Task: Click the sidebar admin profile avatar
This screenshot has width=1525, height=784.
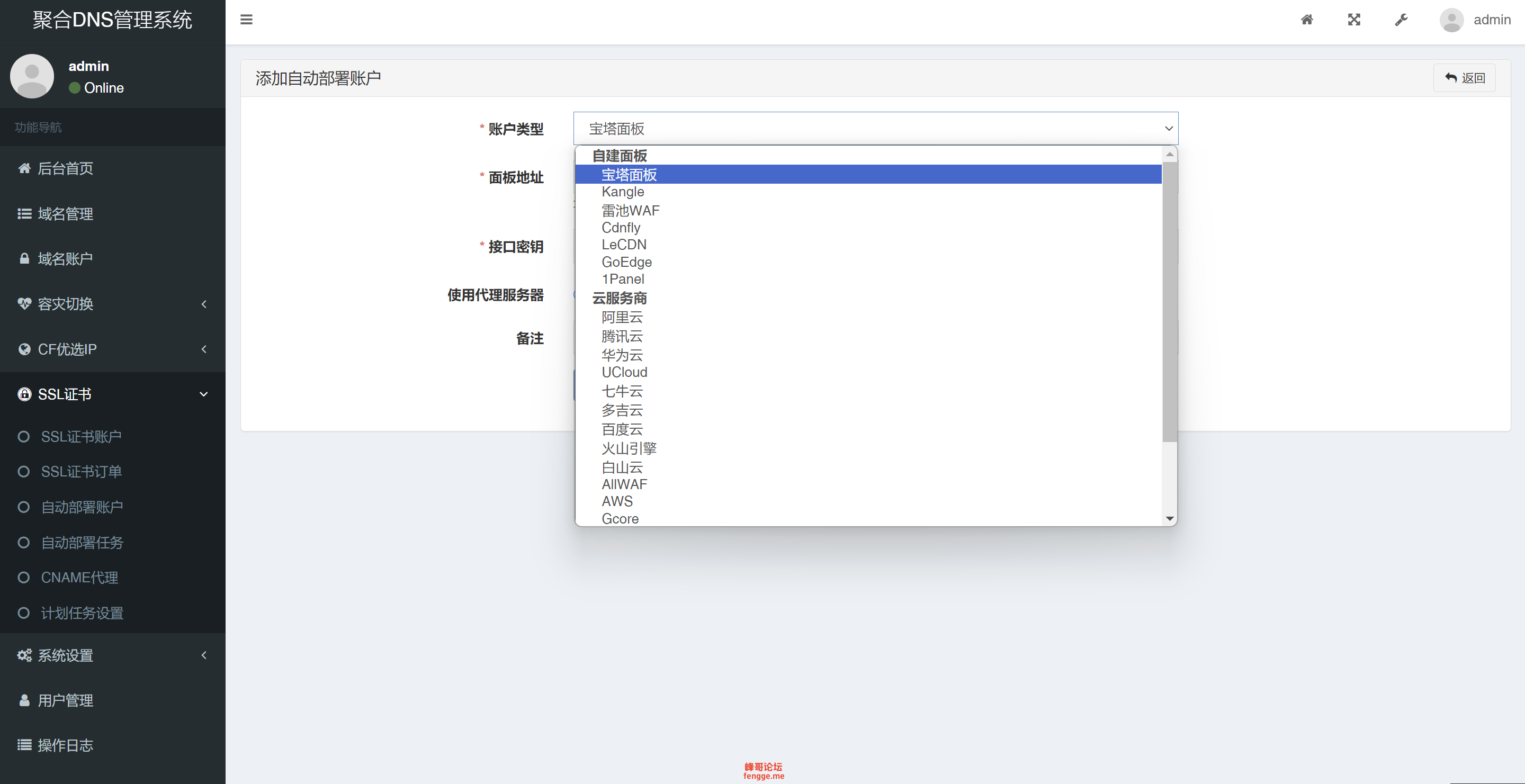Action: pyautogui.click(x=32, y=76)
